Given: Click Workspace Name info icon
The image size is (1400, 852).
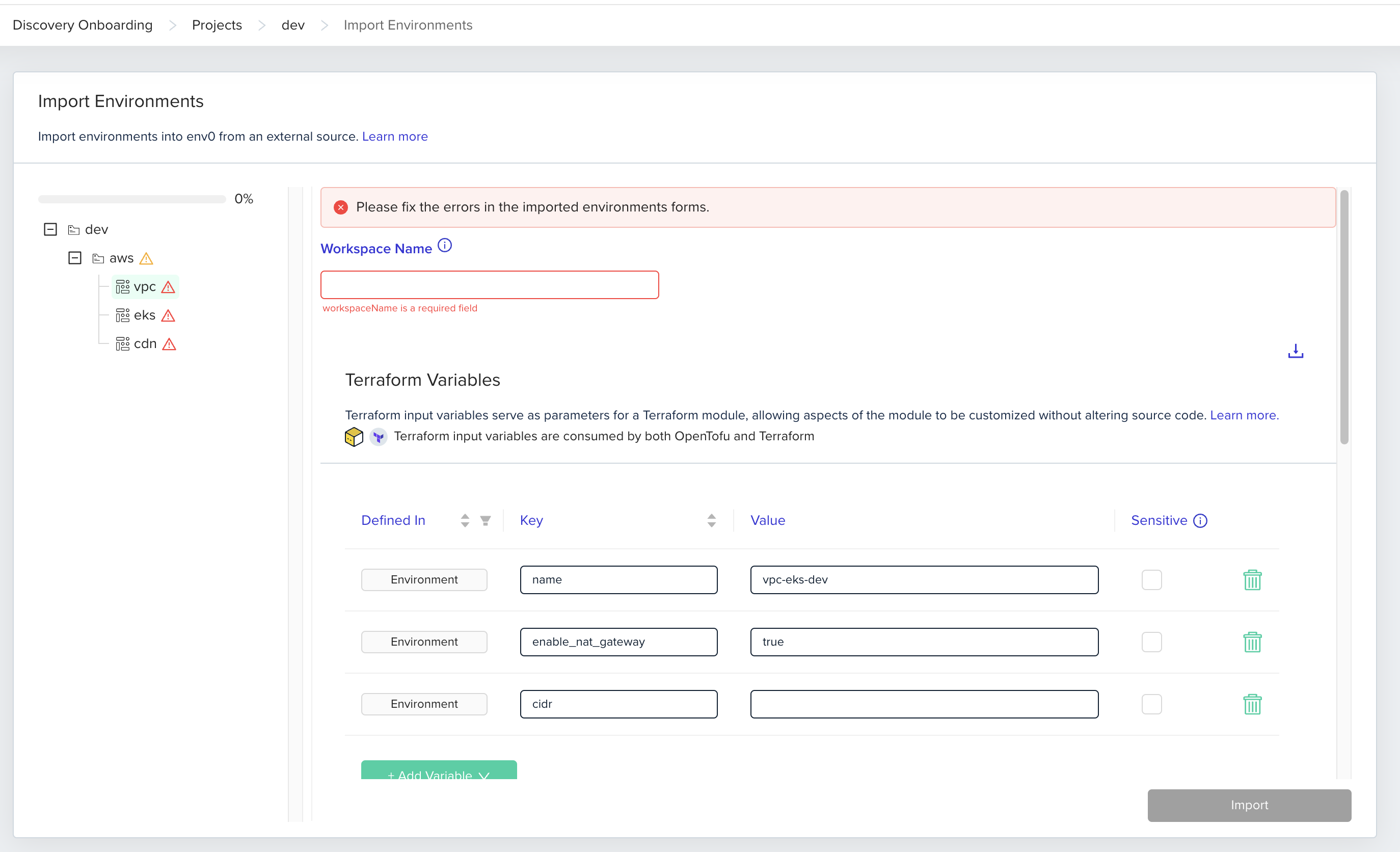Looking at the screenshot, I should [x=445, y=246].
